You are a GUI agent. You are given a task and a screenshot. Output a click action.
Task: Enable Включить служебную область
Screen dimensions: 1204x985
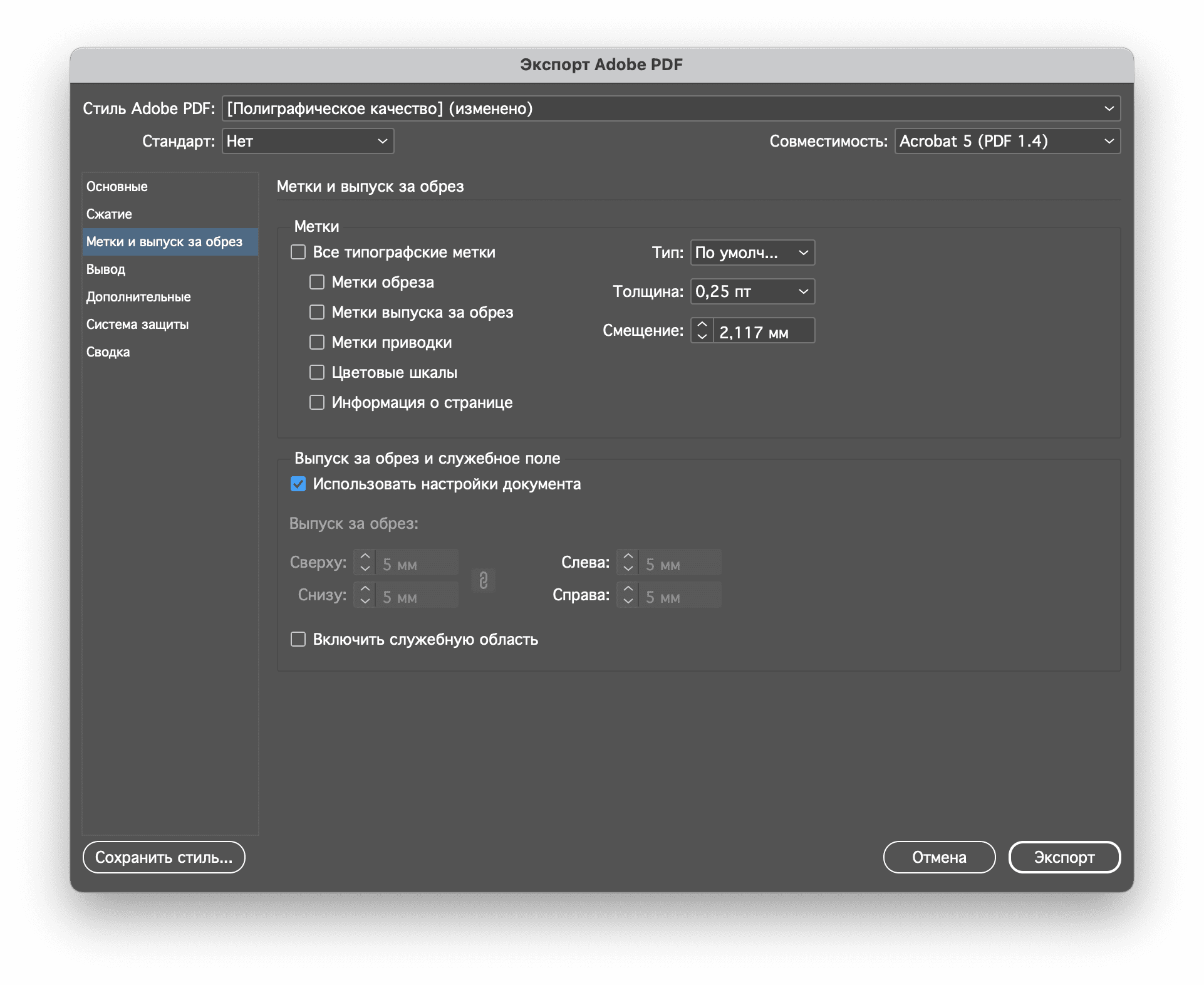click(298, 639)
